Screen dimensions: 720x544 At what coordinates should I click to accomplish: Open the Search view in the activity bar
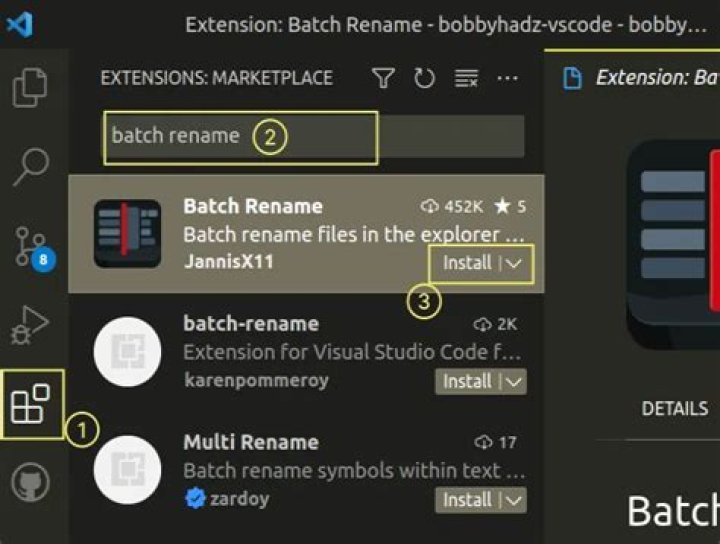pyautogui.click(x=31, y=167)
